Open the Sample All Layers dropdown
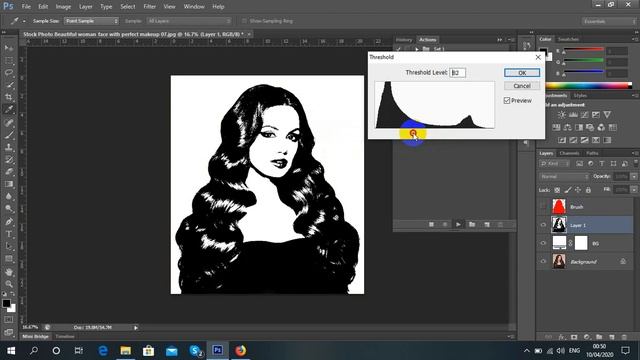 point(189,21)
